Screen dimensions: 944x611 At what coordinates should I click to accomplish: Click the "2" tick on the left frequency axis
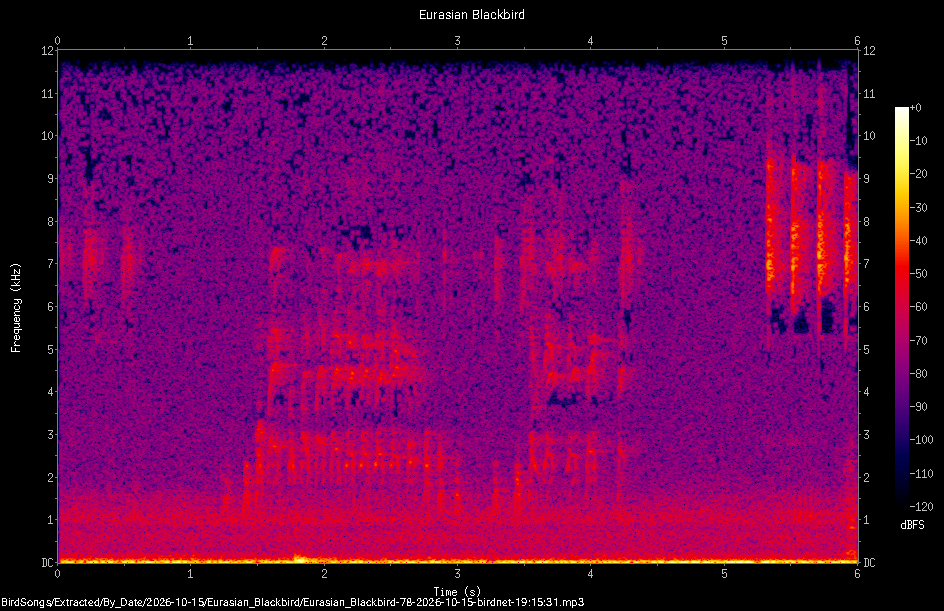[x=50, y=477]
